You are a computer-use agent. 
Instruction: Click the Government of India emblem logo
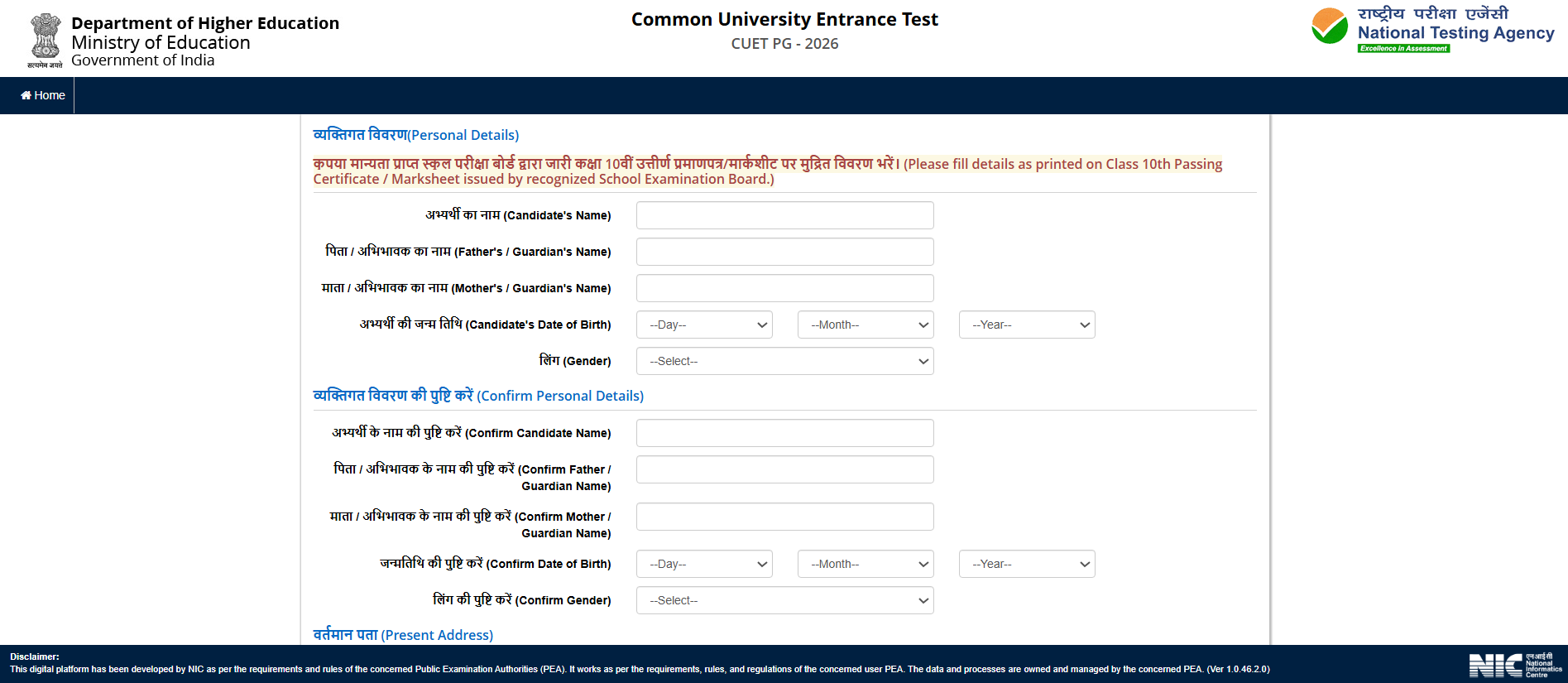(46, 39)
